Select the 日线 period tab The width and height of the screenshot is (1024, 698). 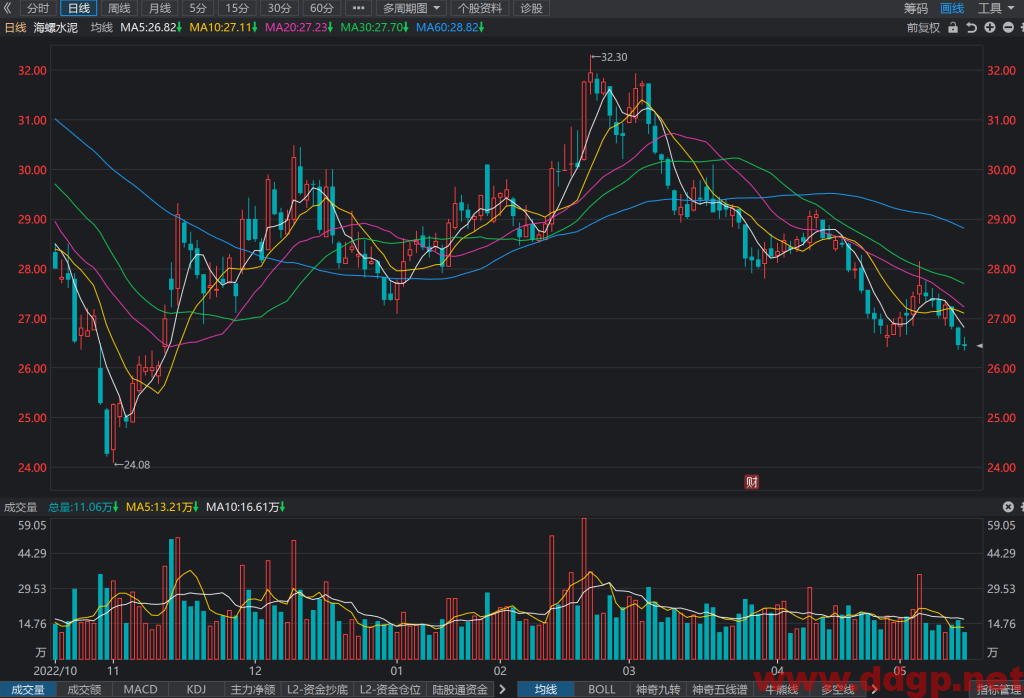pos(79,8)
